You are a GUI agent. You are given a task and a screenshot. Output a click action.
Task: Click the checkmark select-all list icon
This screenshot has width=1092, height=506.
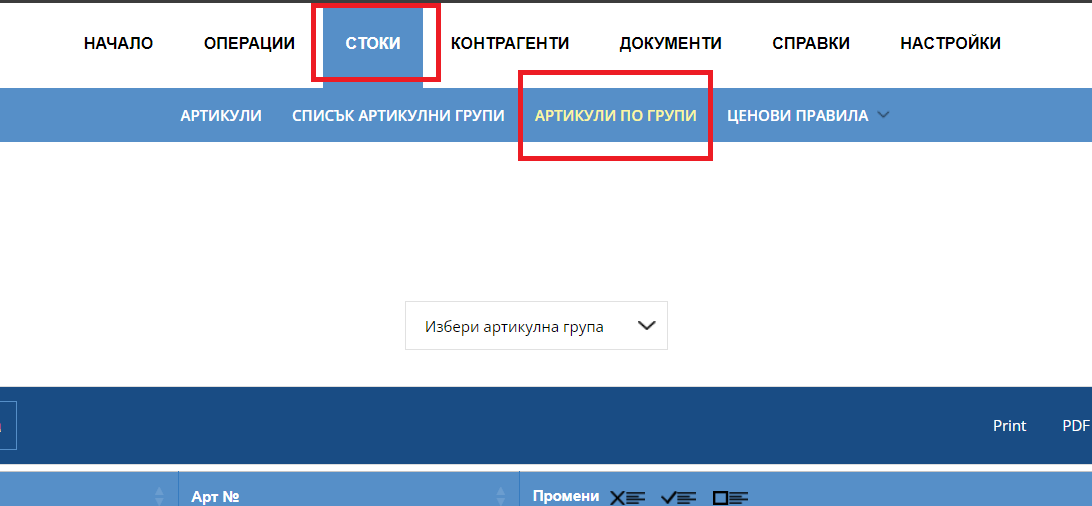click(678, 497)
